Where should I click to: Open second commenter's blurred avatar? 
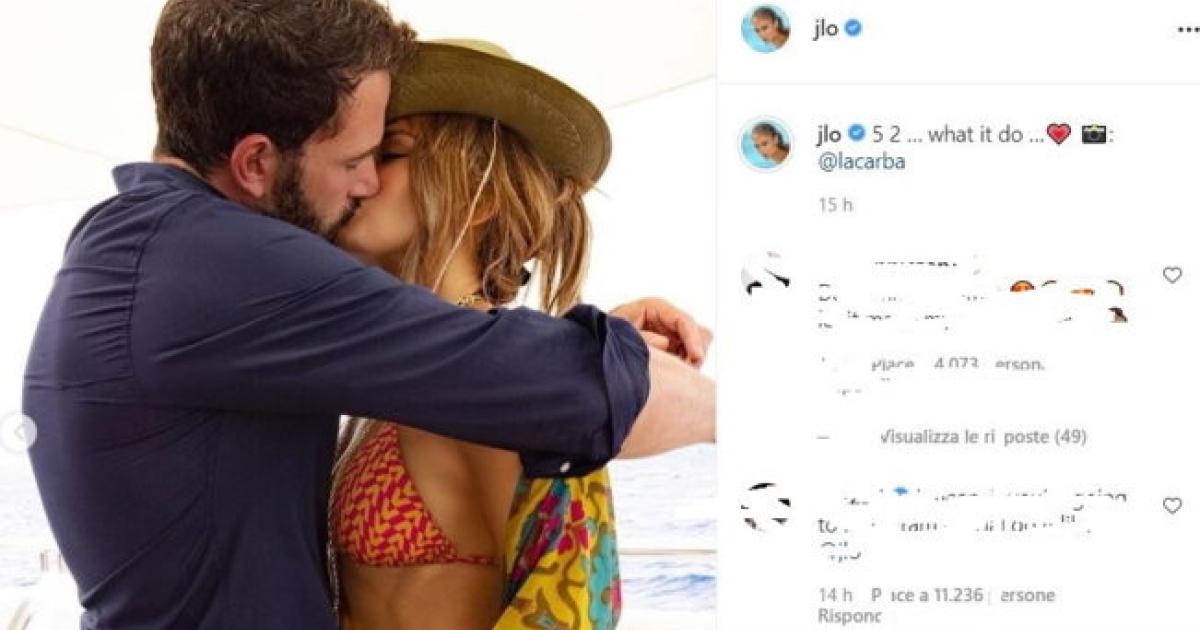[x=766, y=508]
